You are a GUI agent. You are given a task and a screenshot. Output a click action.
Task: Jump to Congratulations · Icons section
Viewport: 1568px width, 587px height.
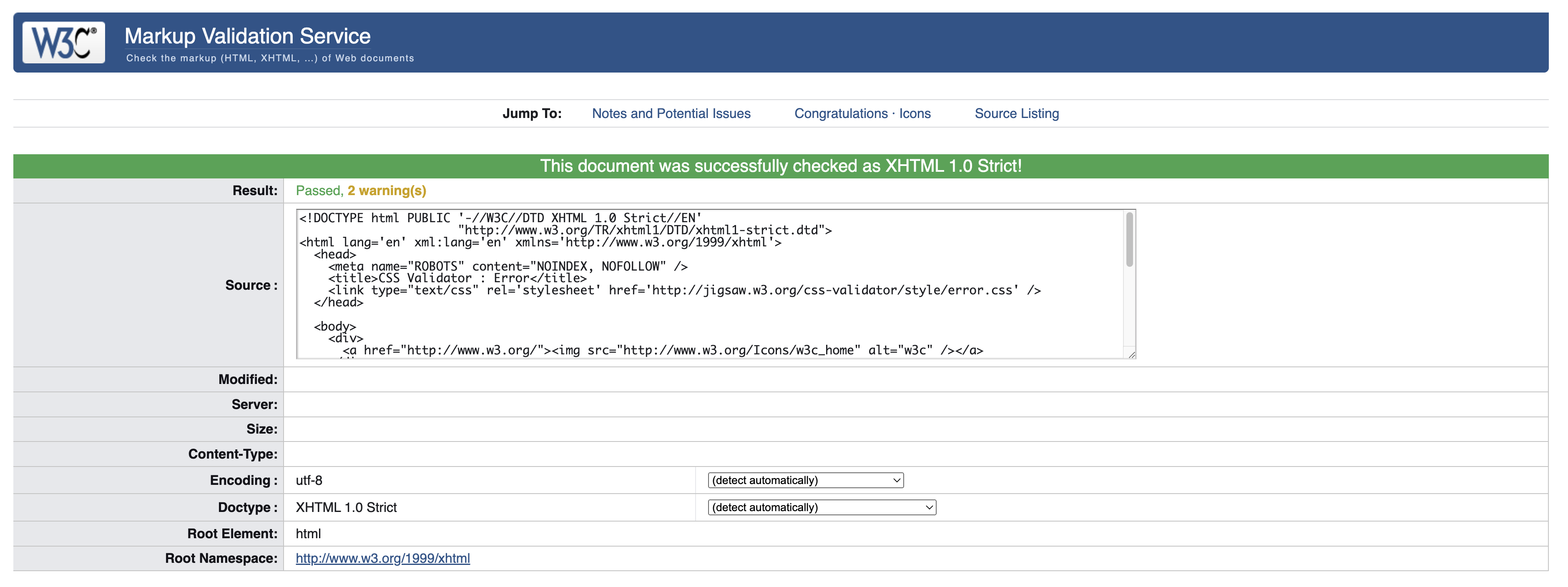click(x=862, y=113)
